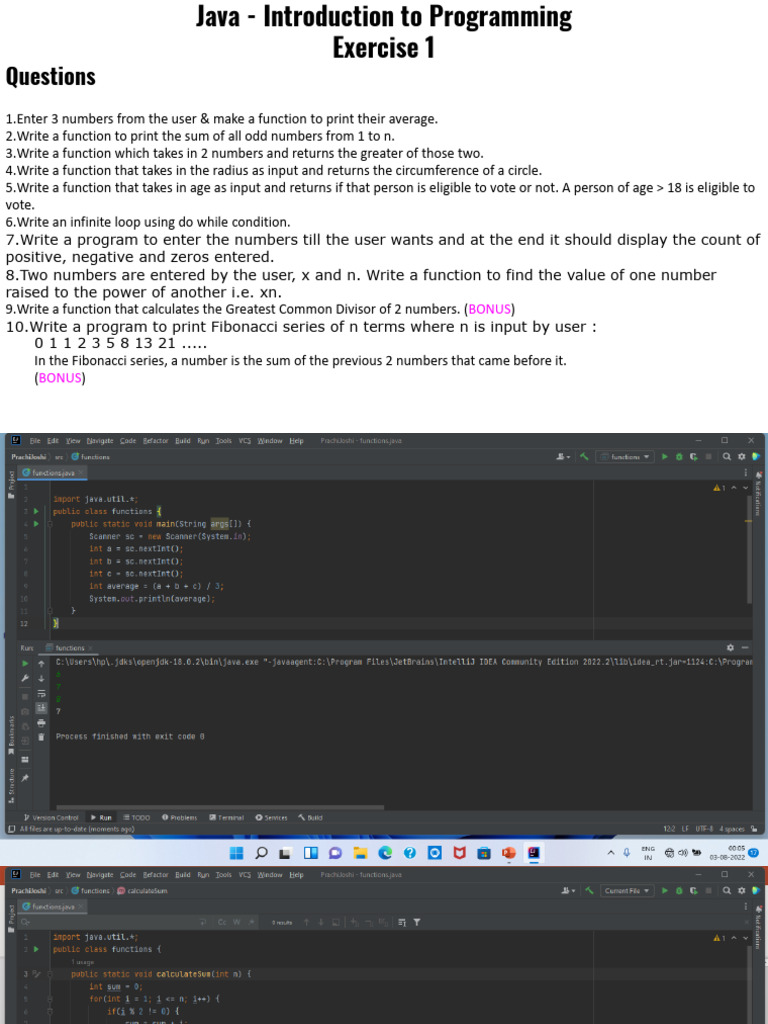The image size is (768, 1024).
Task: Open Tools menu in 'Current File' window
Action: tap(223, 874)
